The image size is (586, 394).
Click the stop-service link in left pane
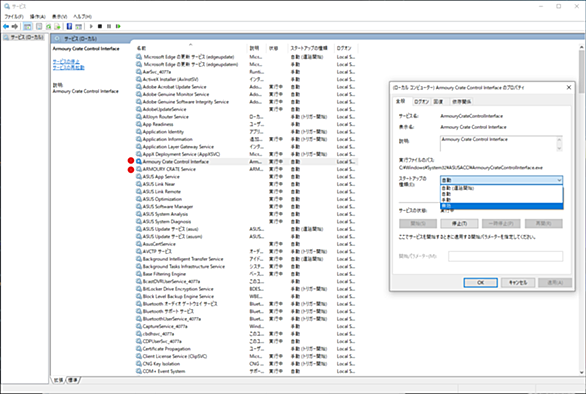(66, 62)
